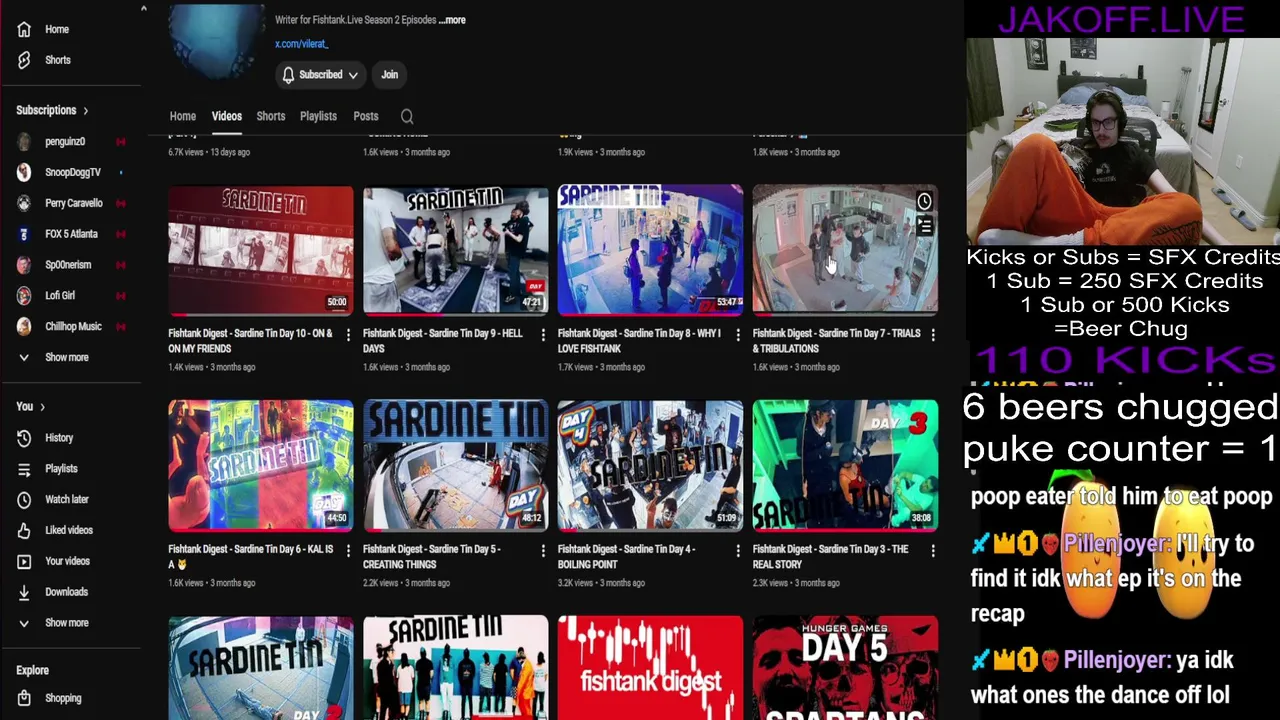The height and width of the screenshot is (720, 1280).
Task: Open the three-dot menu for Sardine Tin Day 7
Action: click(x=933, y=335)
